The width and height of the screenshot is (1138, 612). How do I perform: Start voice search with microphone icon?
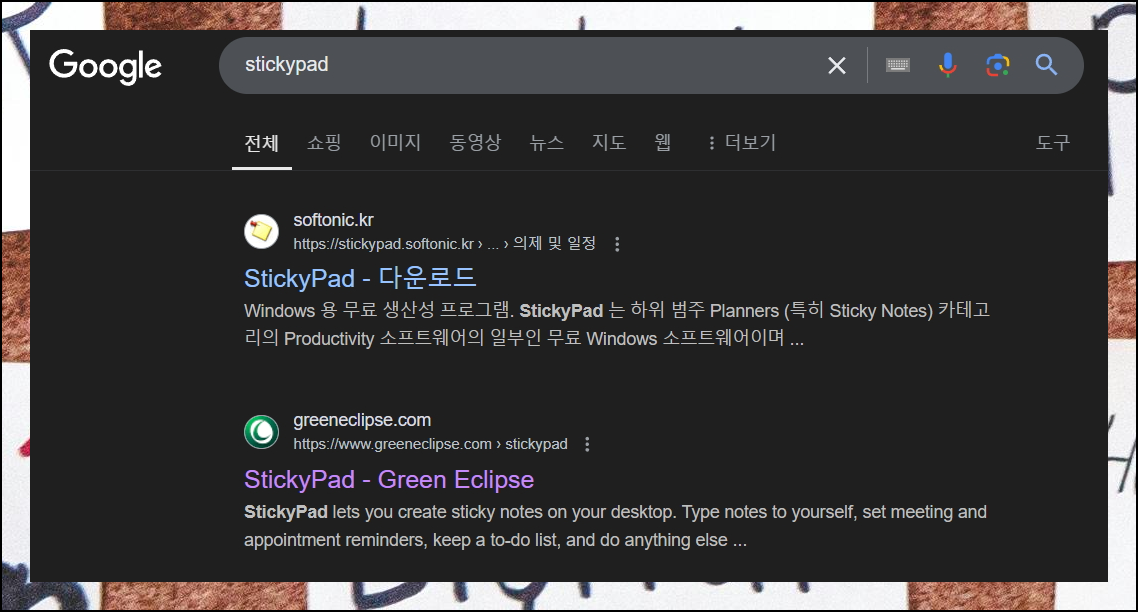pyautogui.click(x=947, y=65)
